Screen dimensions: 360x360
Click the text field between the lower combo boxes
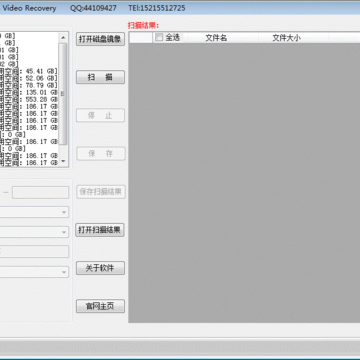pyautogui.click(x=34, y=252)
